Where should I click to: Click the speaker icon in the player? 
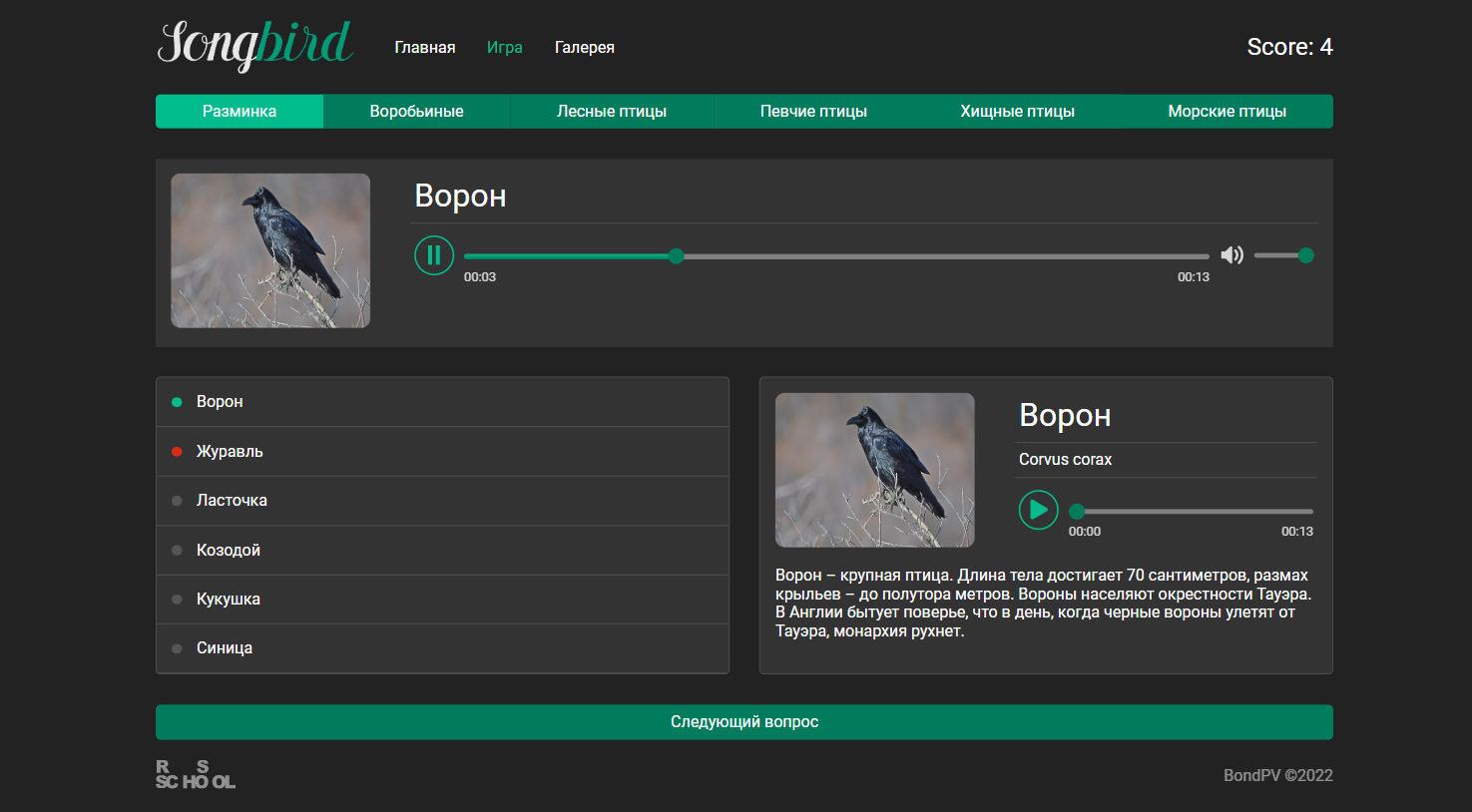pyautogui.click(x=1231, y=255)
